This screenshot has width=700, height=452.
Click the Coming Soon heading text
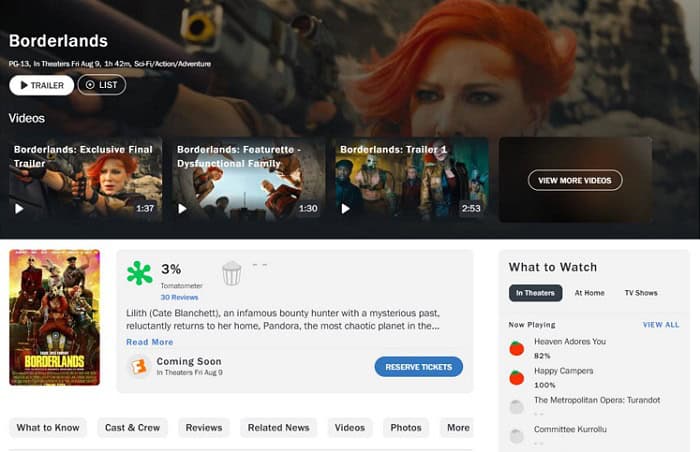[x=189, y=361]
